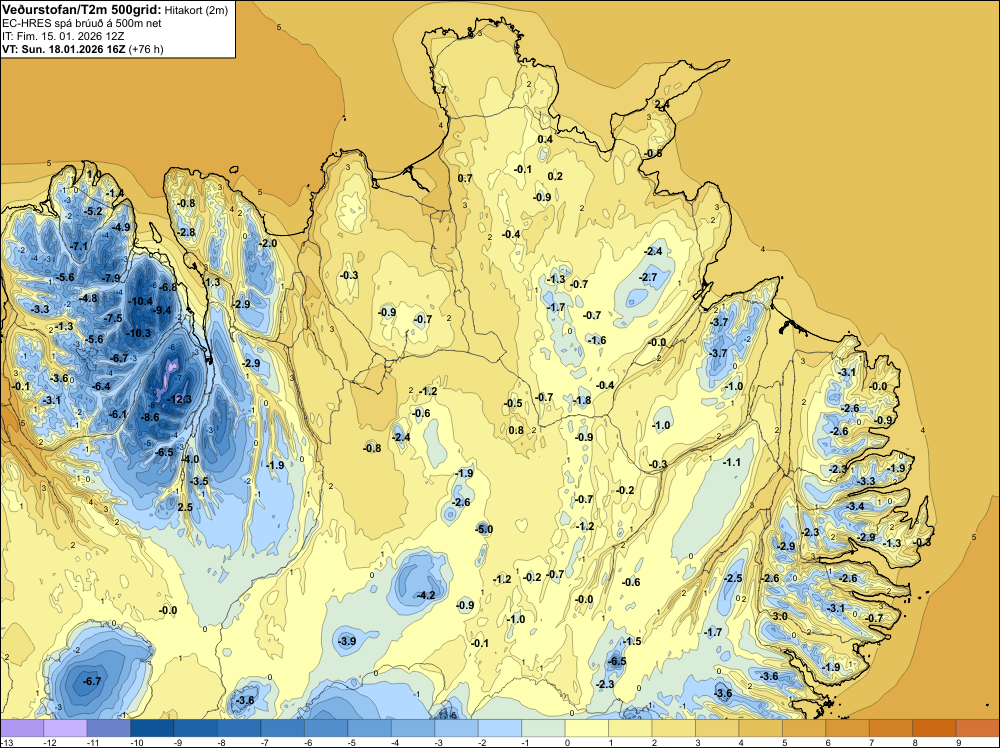Select the -3 legend color swatch

(x=456, y=728)
